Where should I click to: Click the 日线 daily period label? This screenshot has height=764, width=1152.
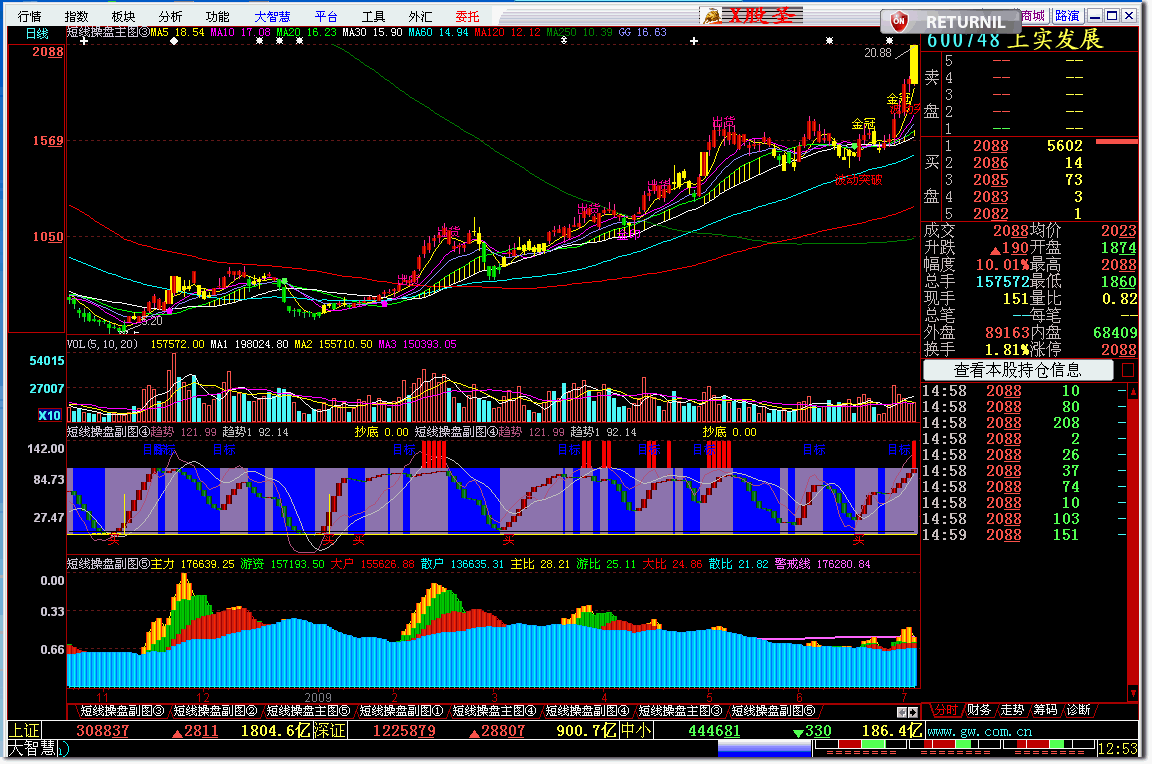pos(37,34)
